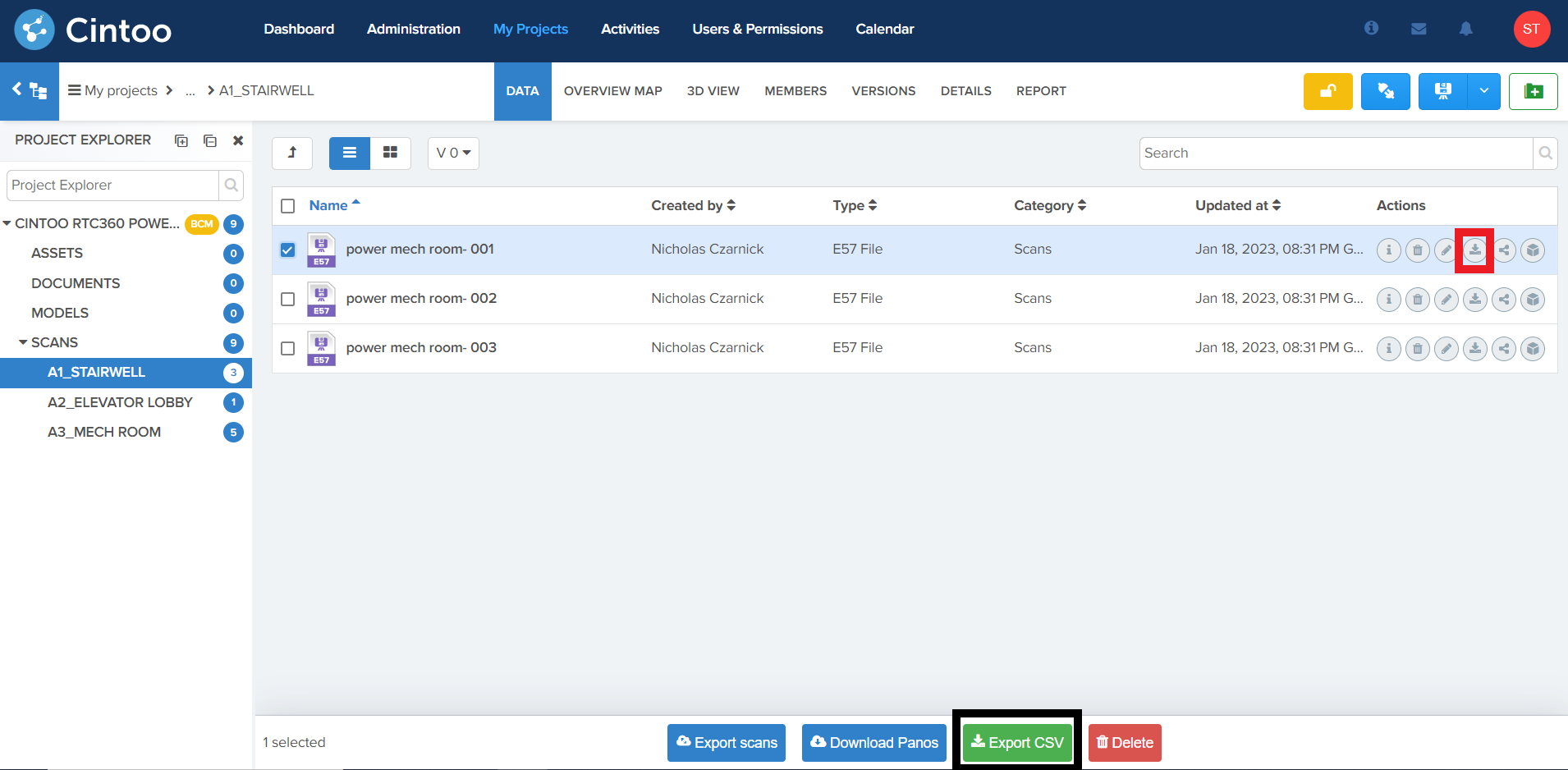Go to Users & Permissions
This screenshot has width=1568, height=770.
[x=758, y=29]
